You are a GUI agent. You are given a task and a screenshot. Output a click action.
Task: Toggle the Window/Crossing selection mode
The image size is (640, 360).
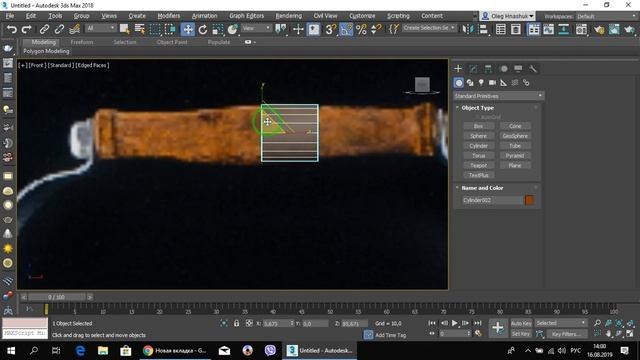coord(170,29)
